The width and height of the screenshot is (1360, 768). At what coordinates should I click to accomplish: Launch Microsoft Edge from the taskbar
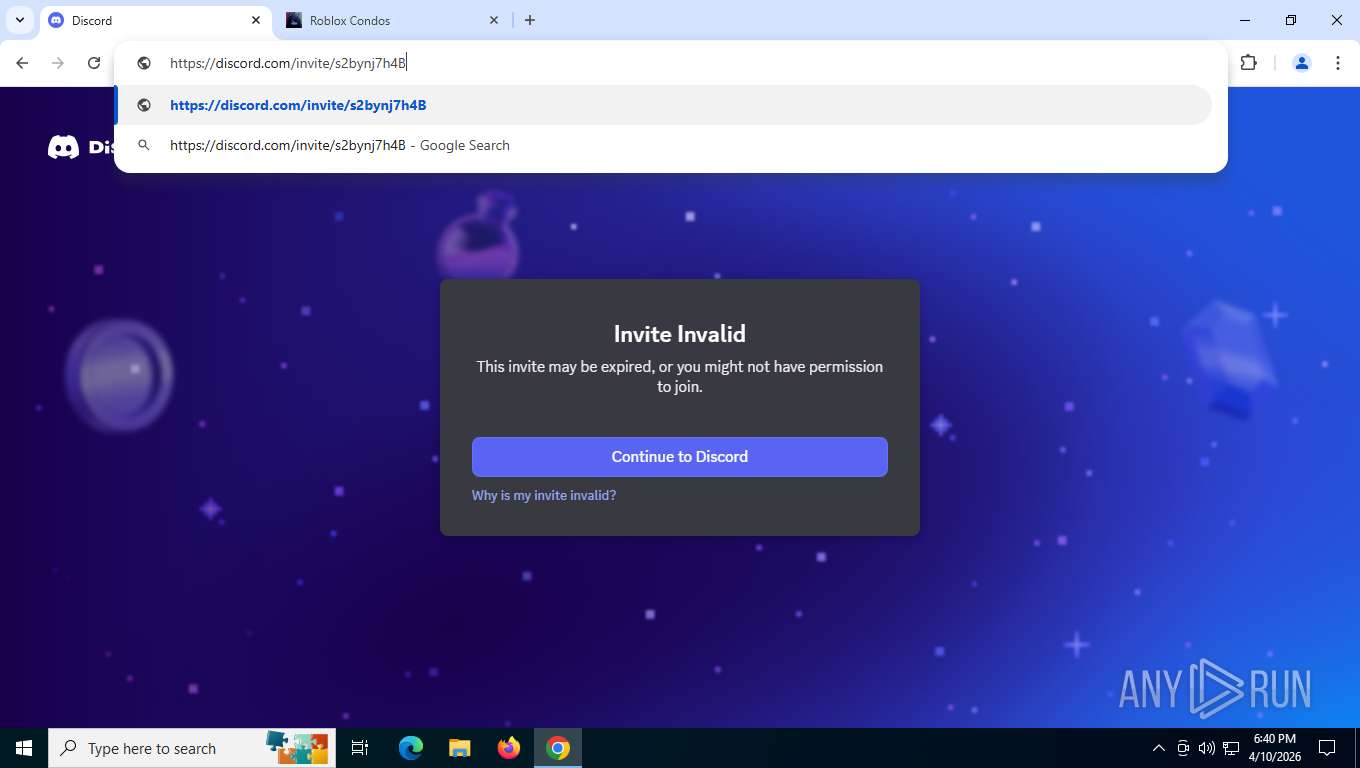click(x=411, y=748)
